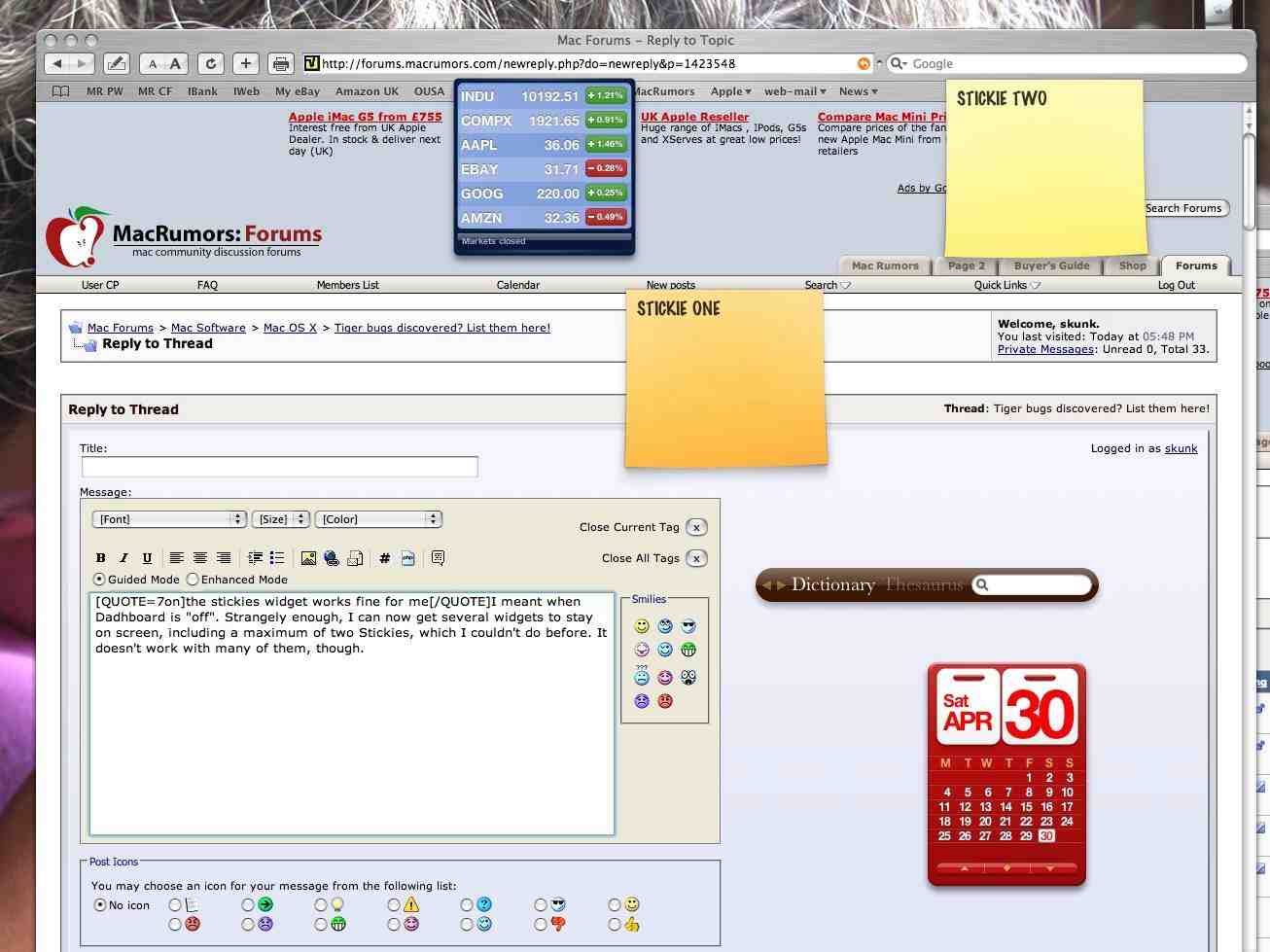This screenshot has width=1270, height=952.
Task: Apply italic formatting in message toolbar
Action: click(123, 558)
